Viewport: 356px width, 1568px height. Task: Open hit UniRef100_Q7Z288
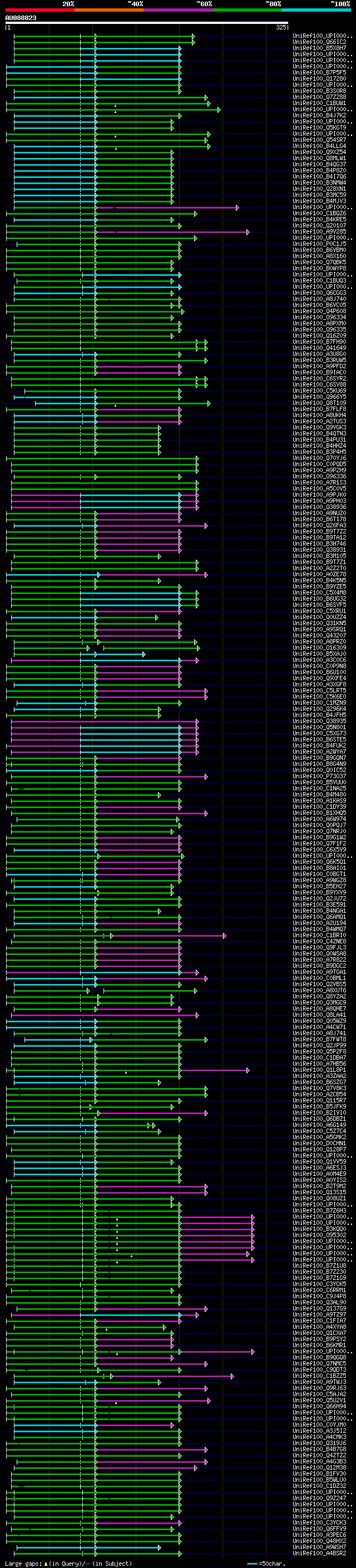coord(319,97)
